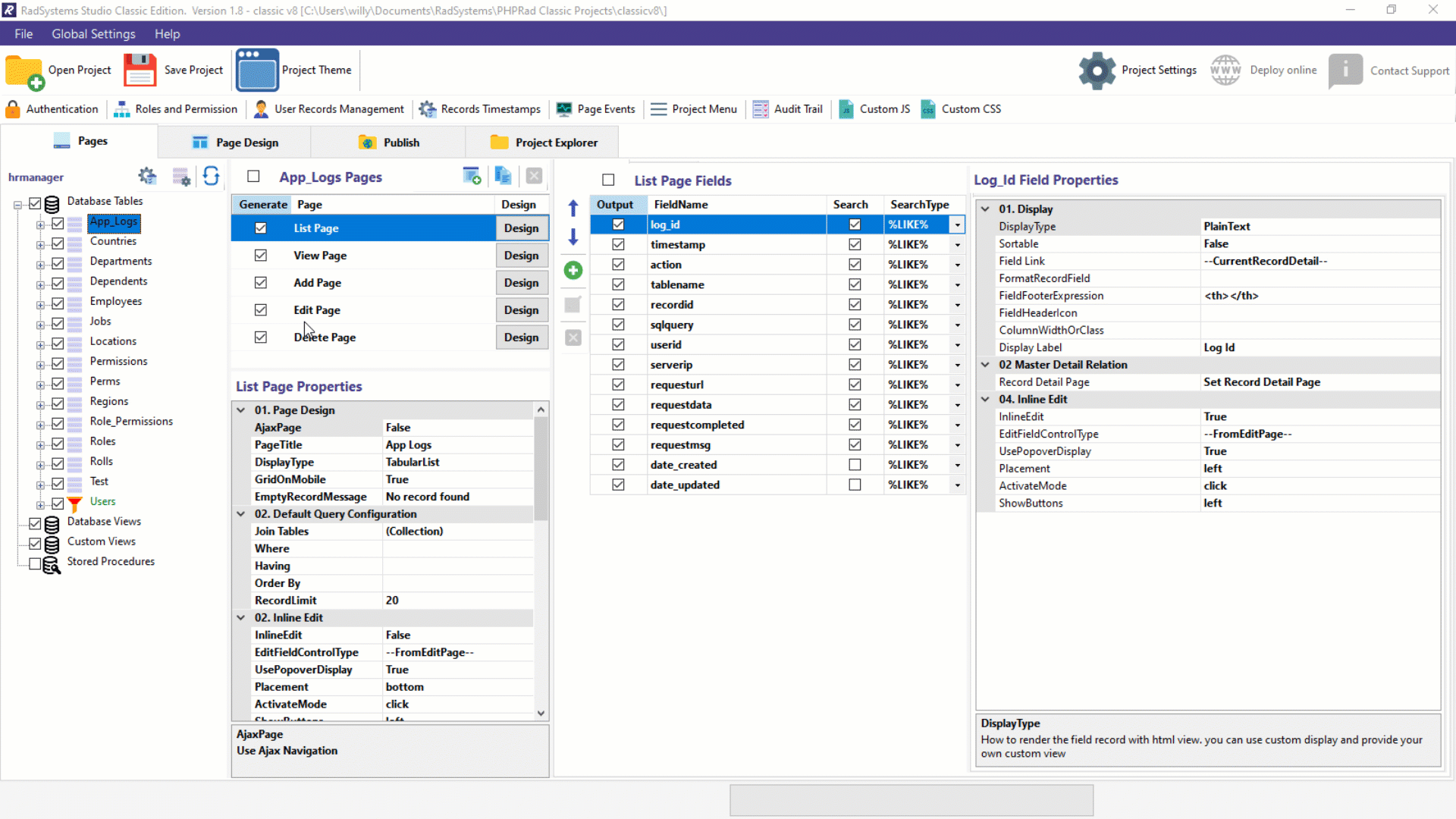Switch to the Page Design tab
Image resolution: width=1456 pixels, height=819 pixels.
(x=235, y=143)
